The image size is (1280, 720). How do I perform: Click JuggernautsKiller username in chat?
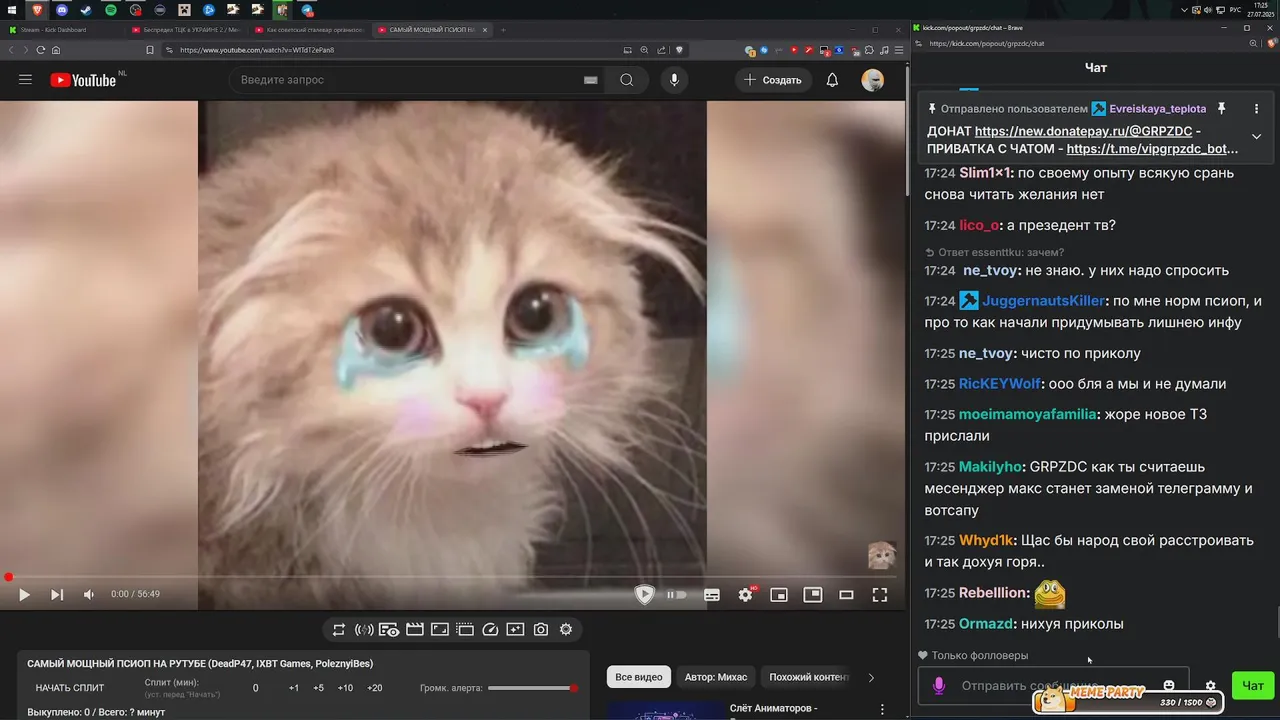pos(1044,301)
